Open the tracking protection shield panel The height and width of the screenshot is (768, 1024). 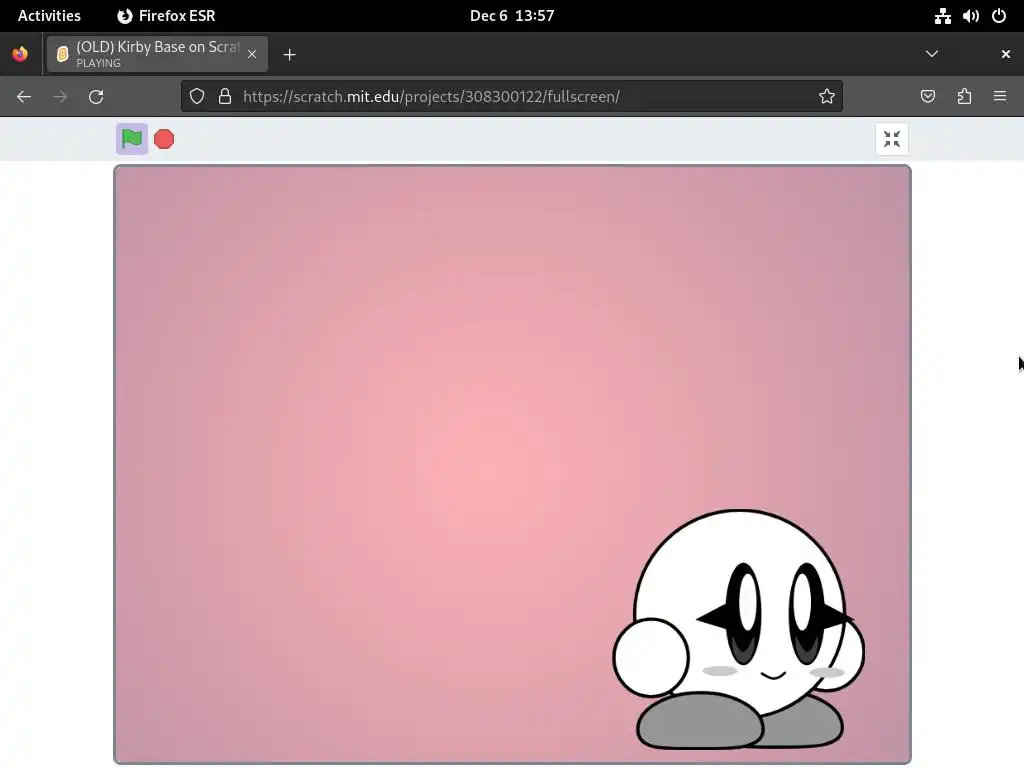click(x=197, y=97)
